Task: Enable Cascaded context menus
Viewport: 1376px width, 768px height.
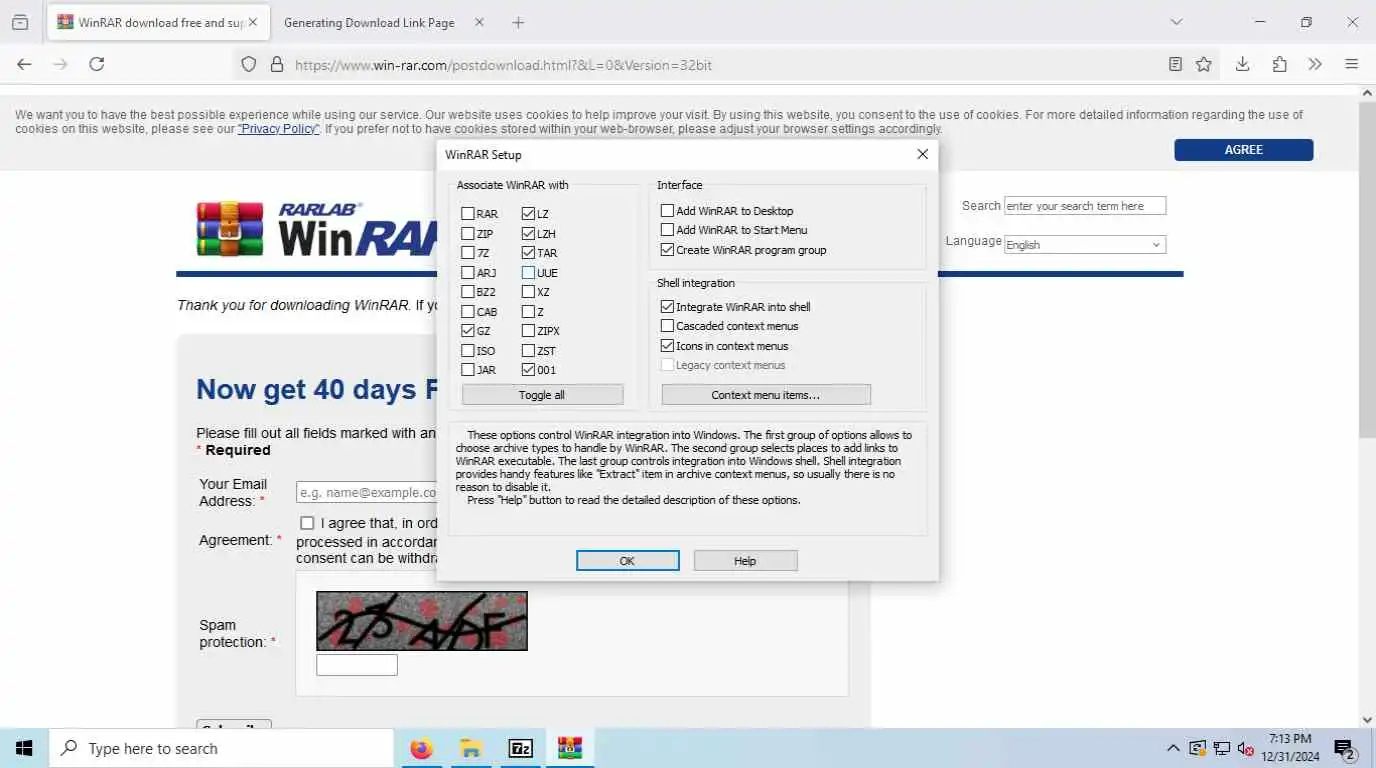Action: tap(667, 326)
